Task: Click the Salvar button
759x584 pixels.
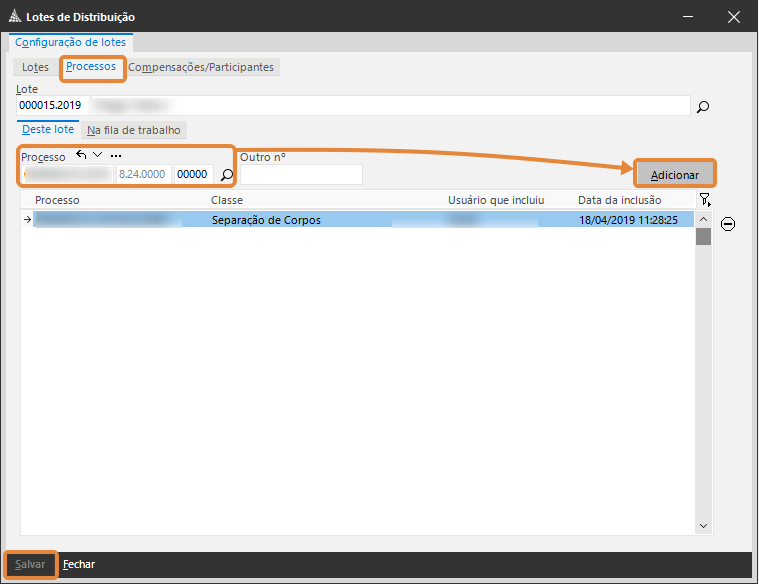Action: click(30, 564)
